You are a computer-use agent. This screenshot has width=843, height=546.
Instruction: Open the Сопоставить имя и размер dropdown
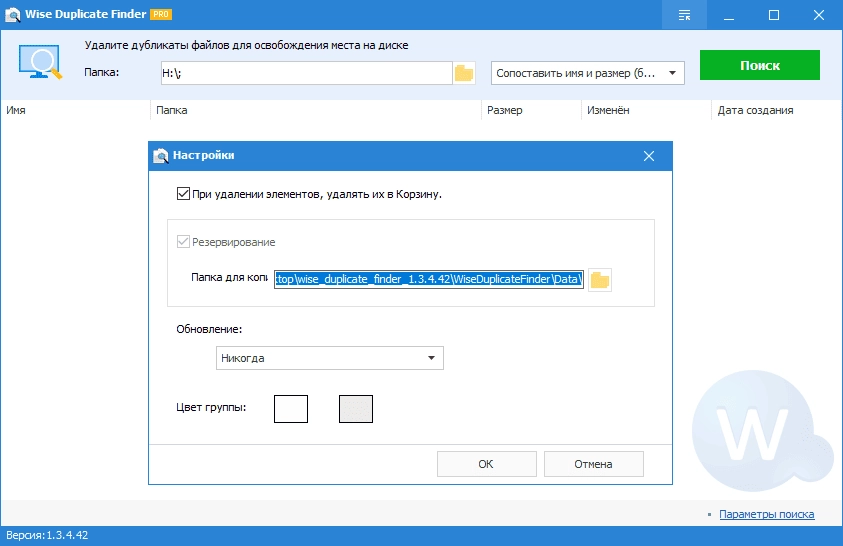(588, 73)
